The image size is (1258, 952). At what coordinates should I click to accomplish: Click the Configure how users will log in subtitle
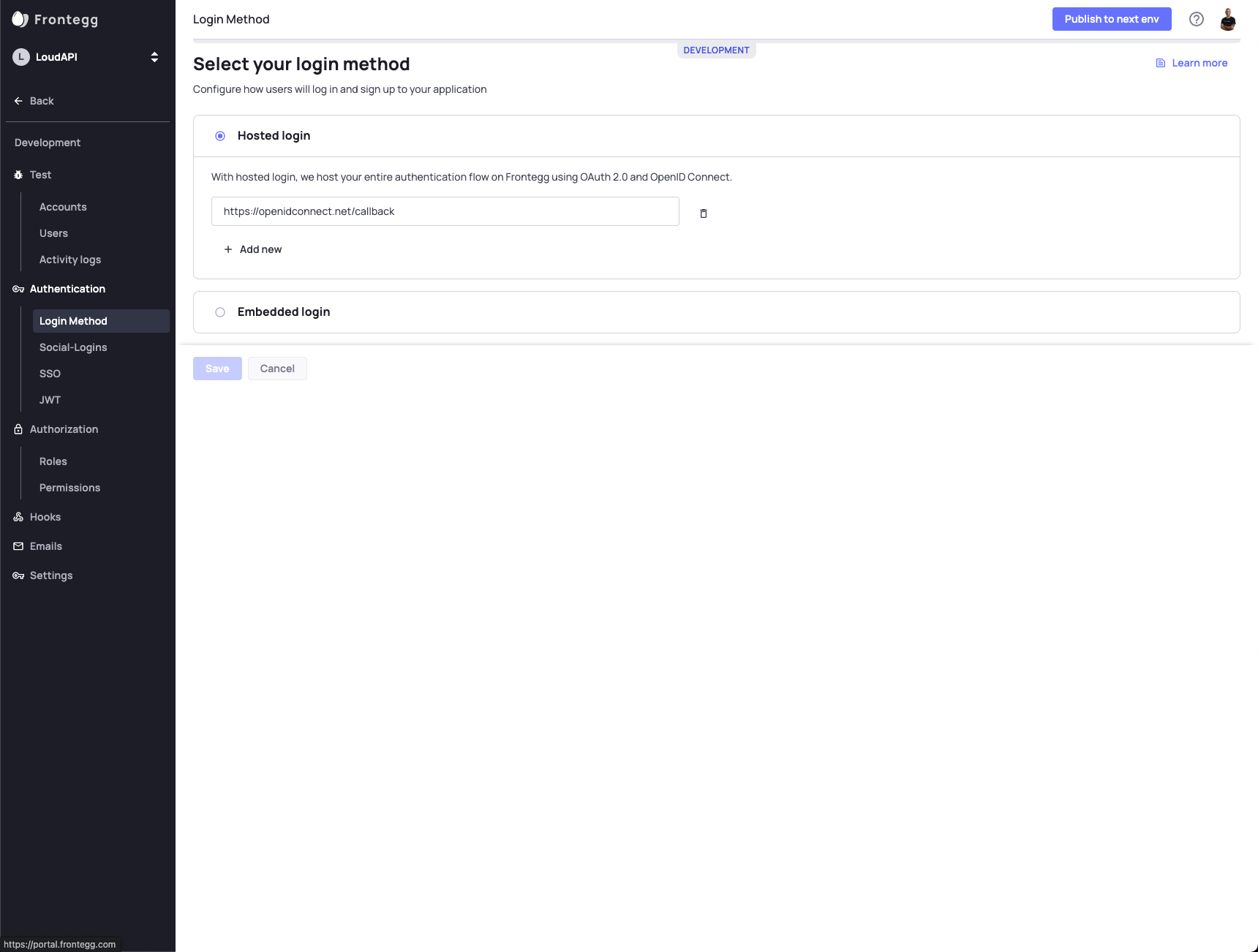(x=339, y=89)
